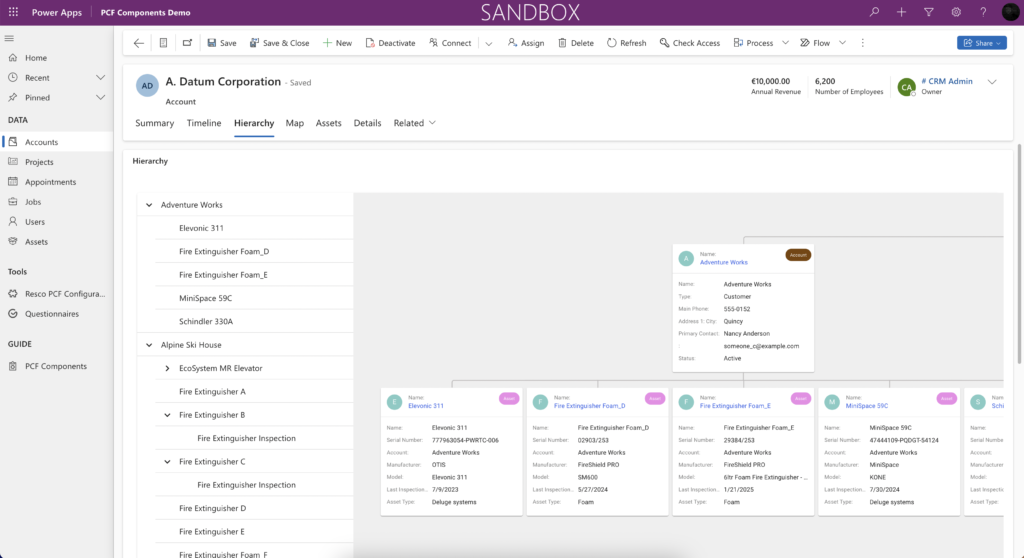1024x558 pixels.
Task: Open the user profile avatar
Action: [1010, 12]
